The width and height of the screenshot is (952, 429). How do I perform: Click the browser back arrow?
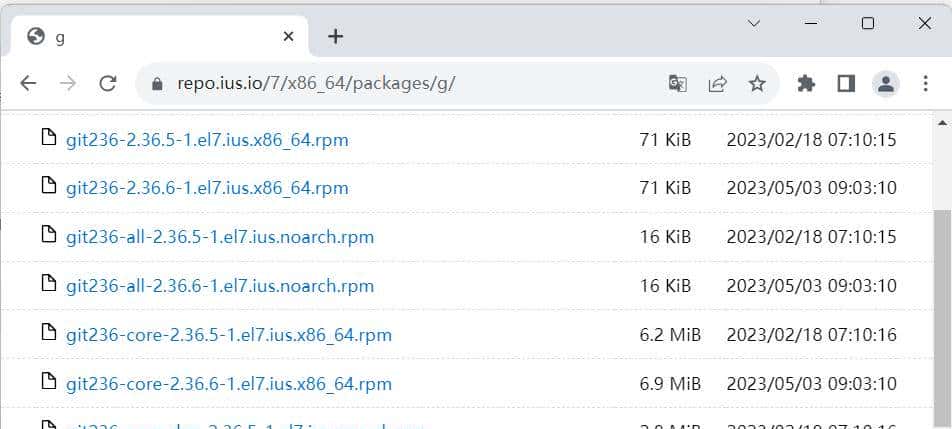tap(28, 84)
